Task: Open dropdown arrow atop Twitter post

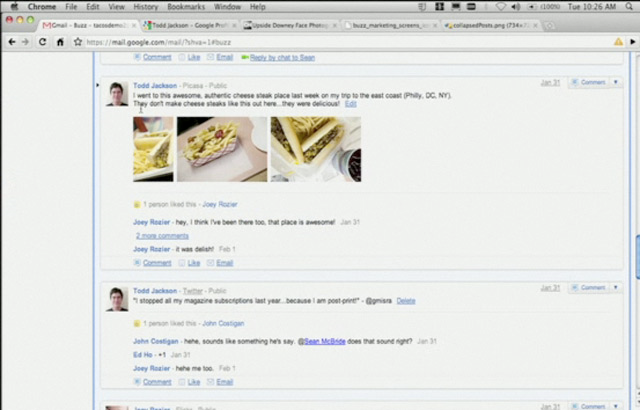Action: (616, 288)
